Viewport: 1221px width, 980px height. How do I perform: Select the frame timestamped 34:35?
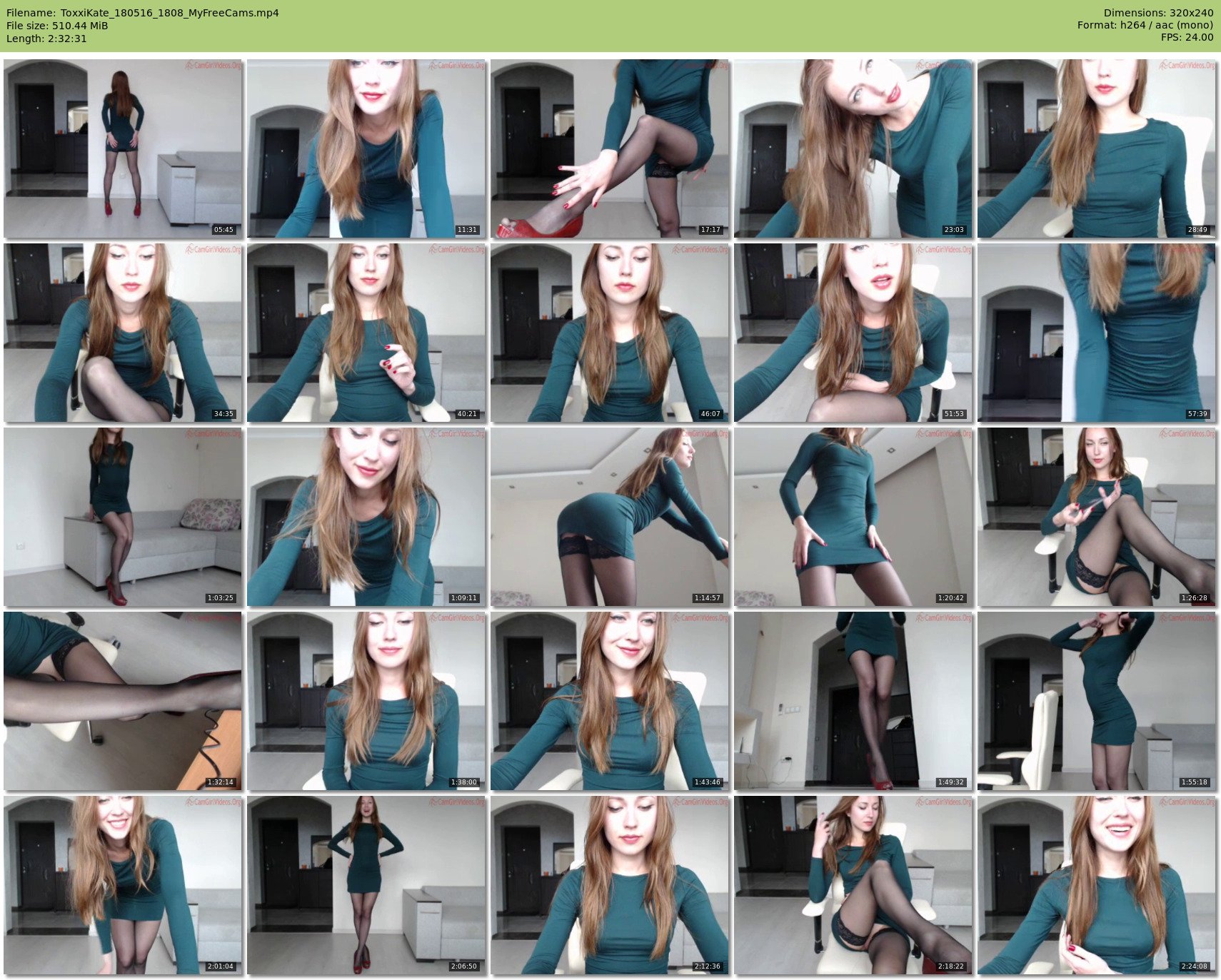pyautogui.click(x=123, y=333)
